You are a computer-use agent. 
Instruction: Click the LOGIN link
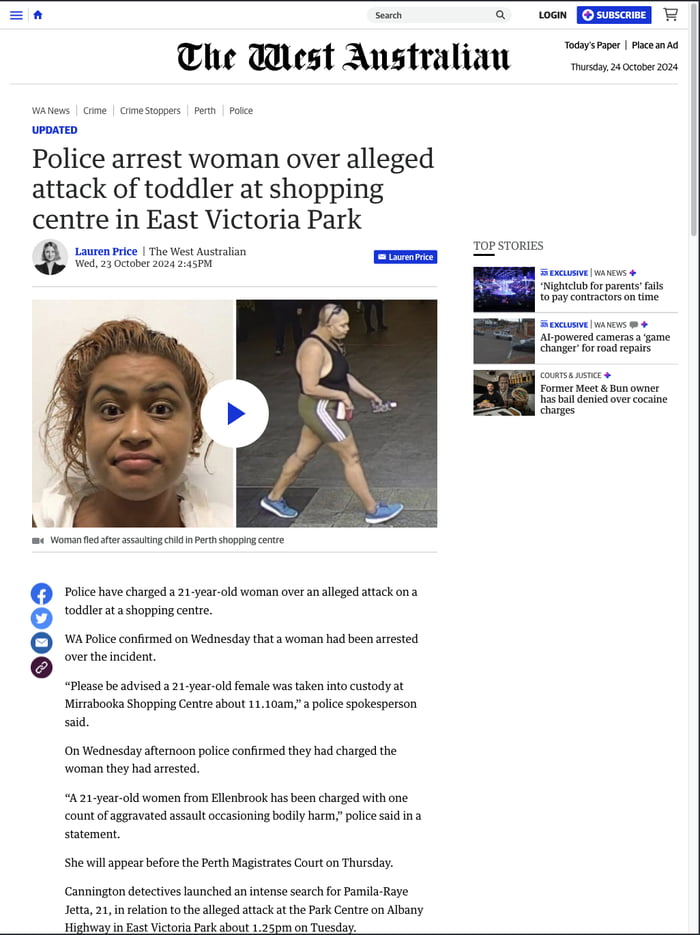tap(552, 15)
